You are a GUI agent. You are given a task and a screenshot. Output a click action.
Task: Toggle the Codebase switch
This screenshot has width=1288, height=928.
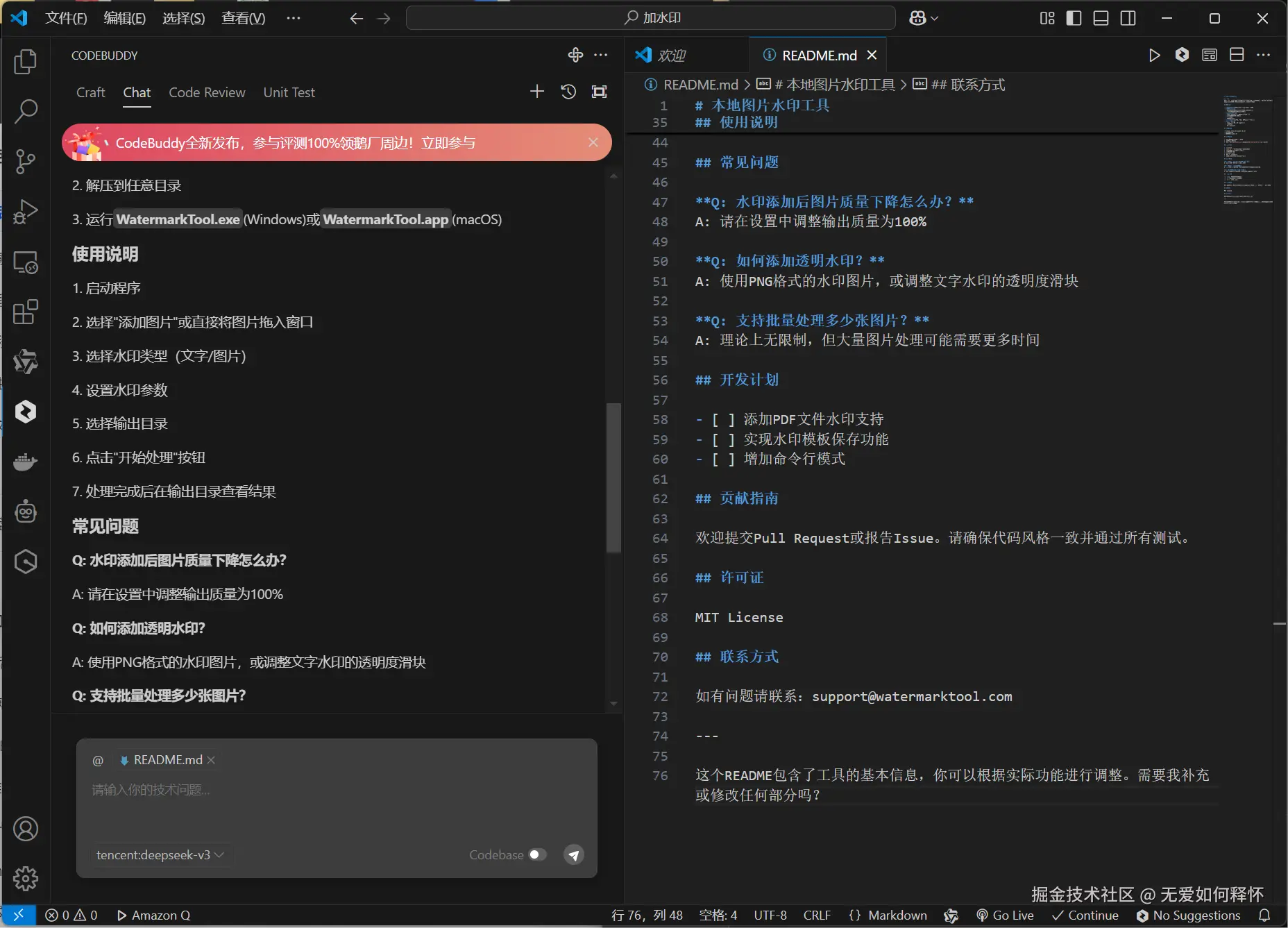pos(538,855)
